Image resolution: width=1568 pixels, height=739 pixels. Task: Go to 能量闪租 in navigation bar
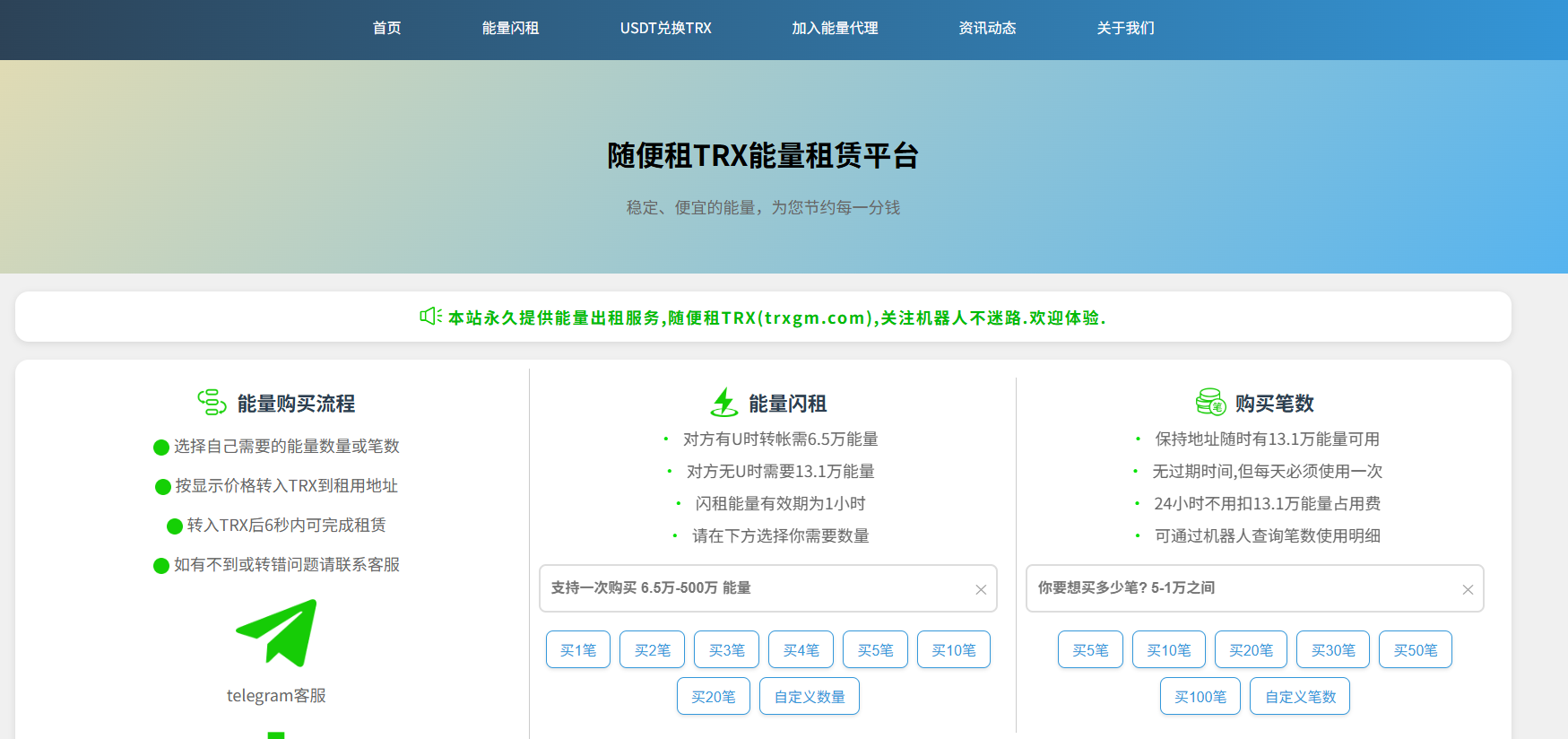coord(510,28)
